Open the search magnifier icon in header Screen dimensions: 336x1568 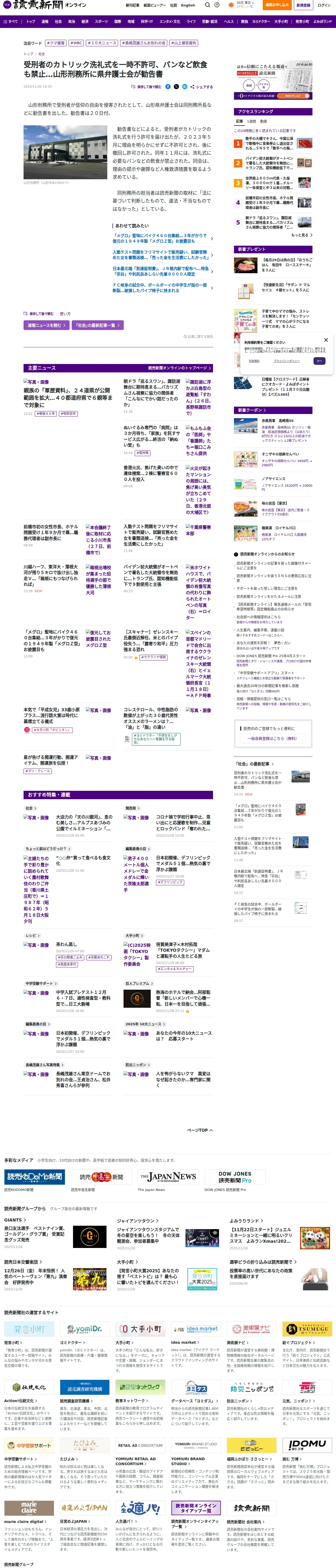coord(207,5)
